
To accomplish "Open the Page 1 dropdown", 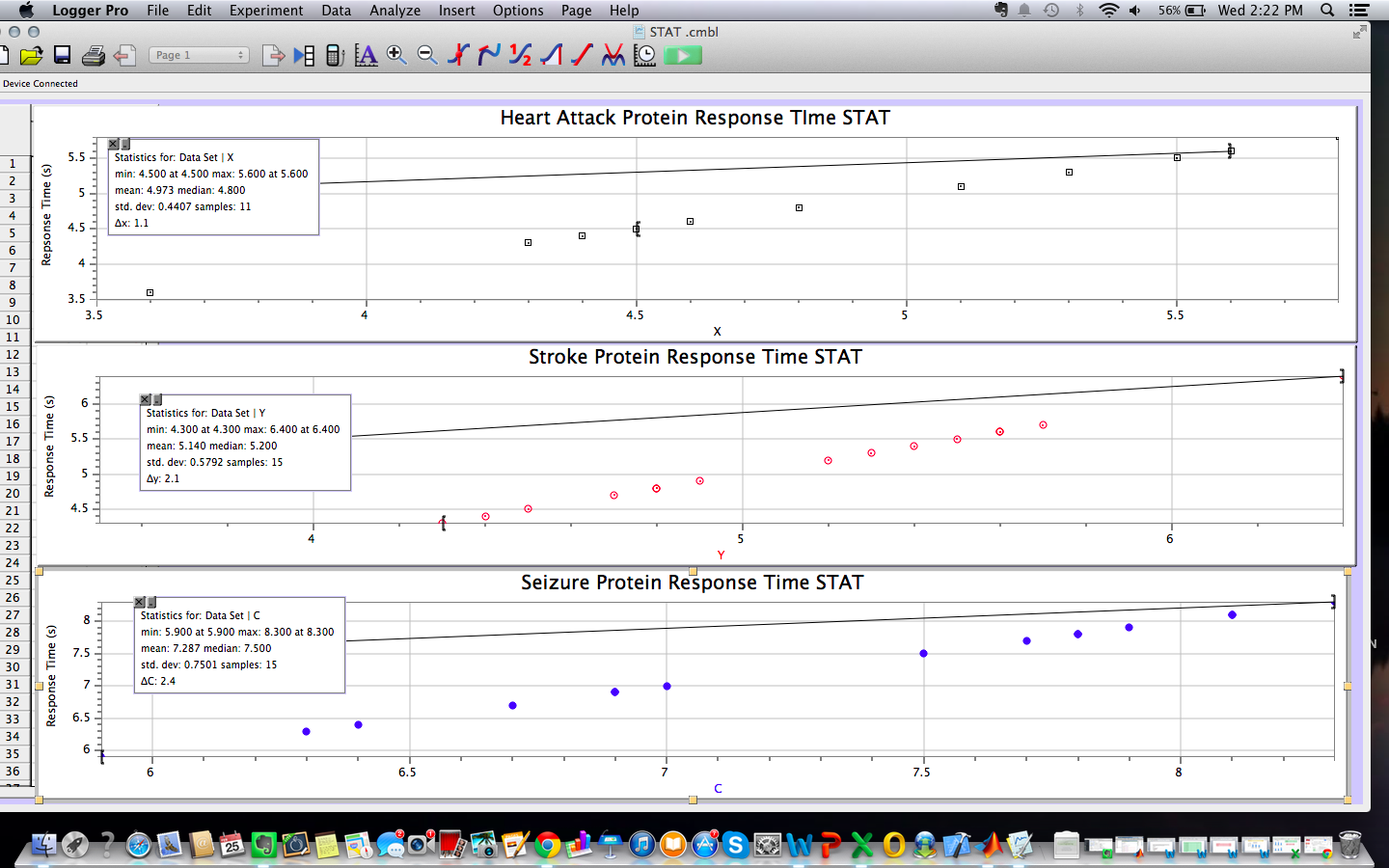I will click(200, 56).
